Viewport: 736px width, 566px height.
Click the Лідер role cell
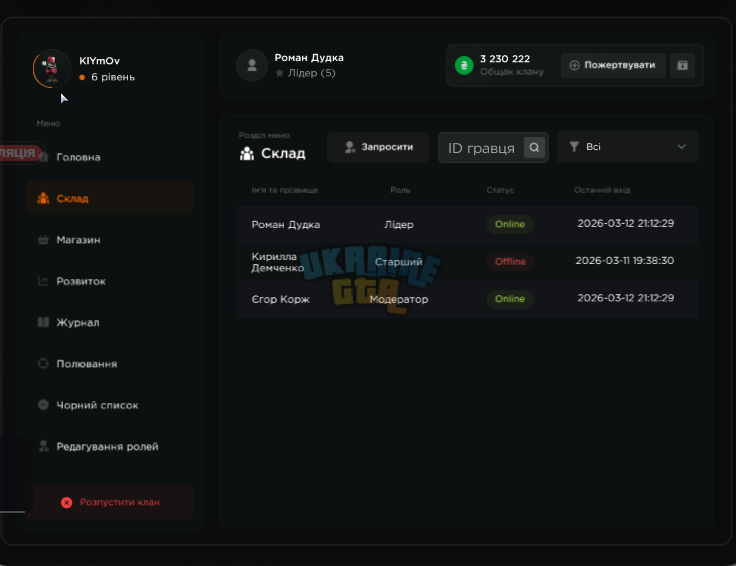399,224
